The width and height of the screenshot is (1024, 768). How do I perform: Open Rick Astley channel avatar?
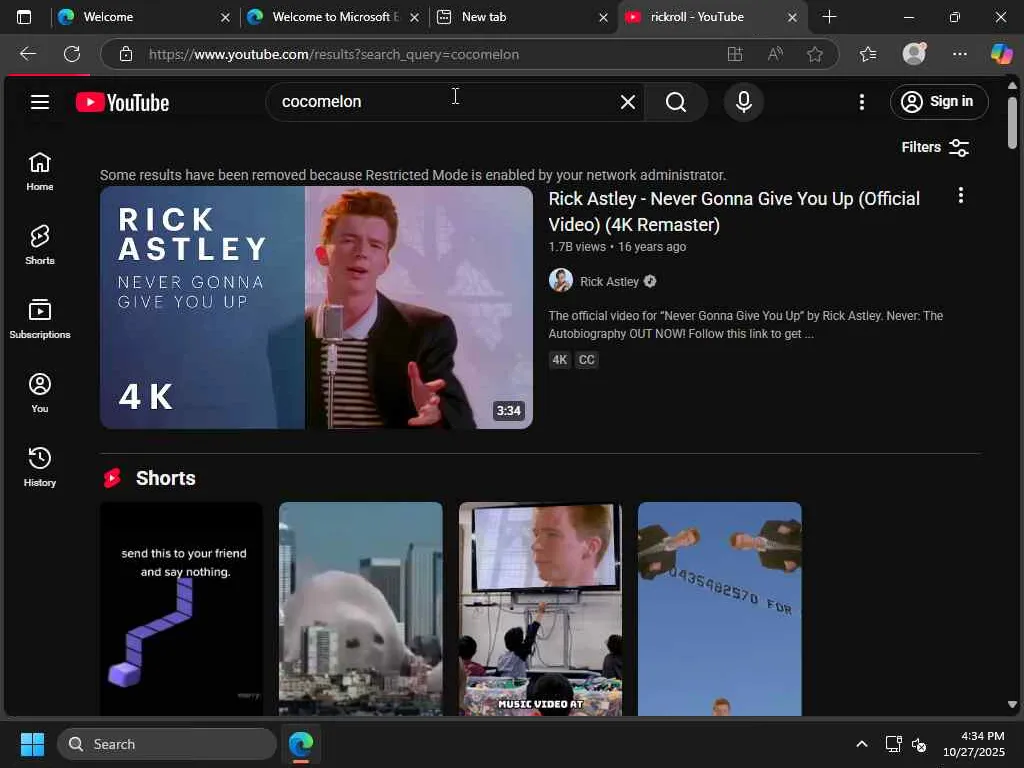pyautogui.click(x=560, y=281)
